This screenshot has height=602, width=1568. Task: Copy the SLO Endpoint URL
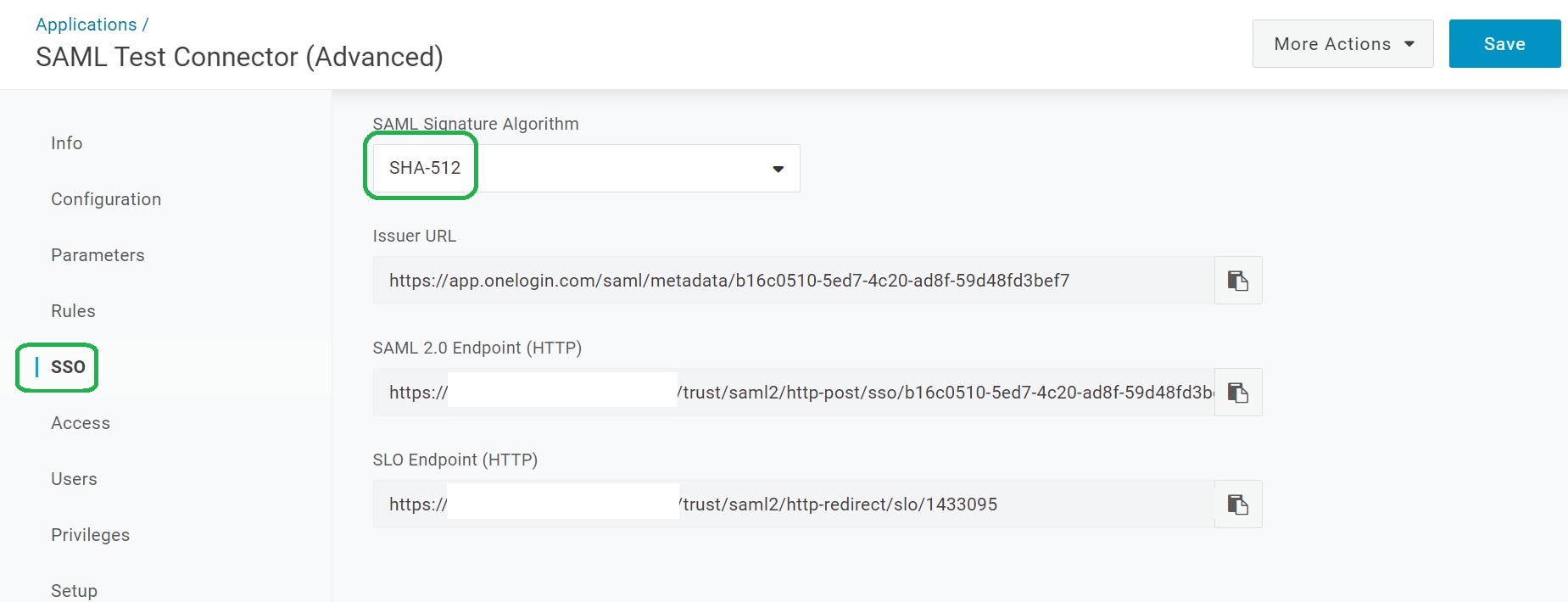point(1238,504)
